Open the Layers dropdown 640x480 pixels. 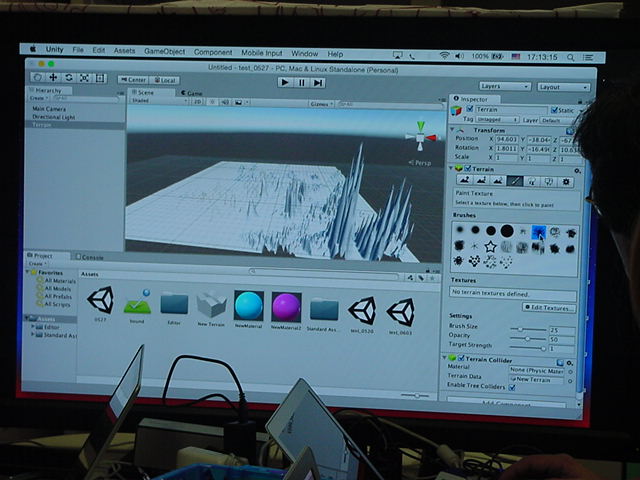[504, 86]
